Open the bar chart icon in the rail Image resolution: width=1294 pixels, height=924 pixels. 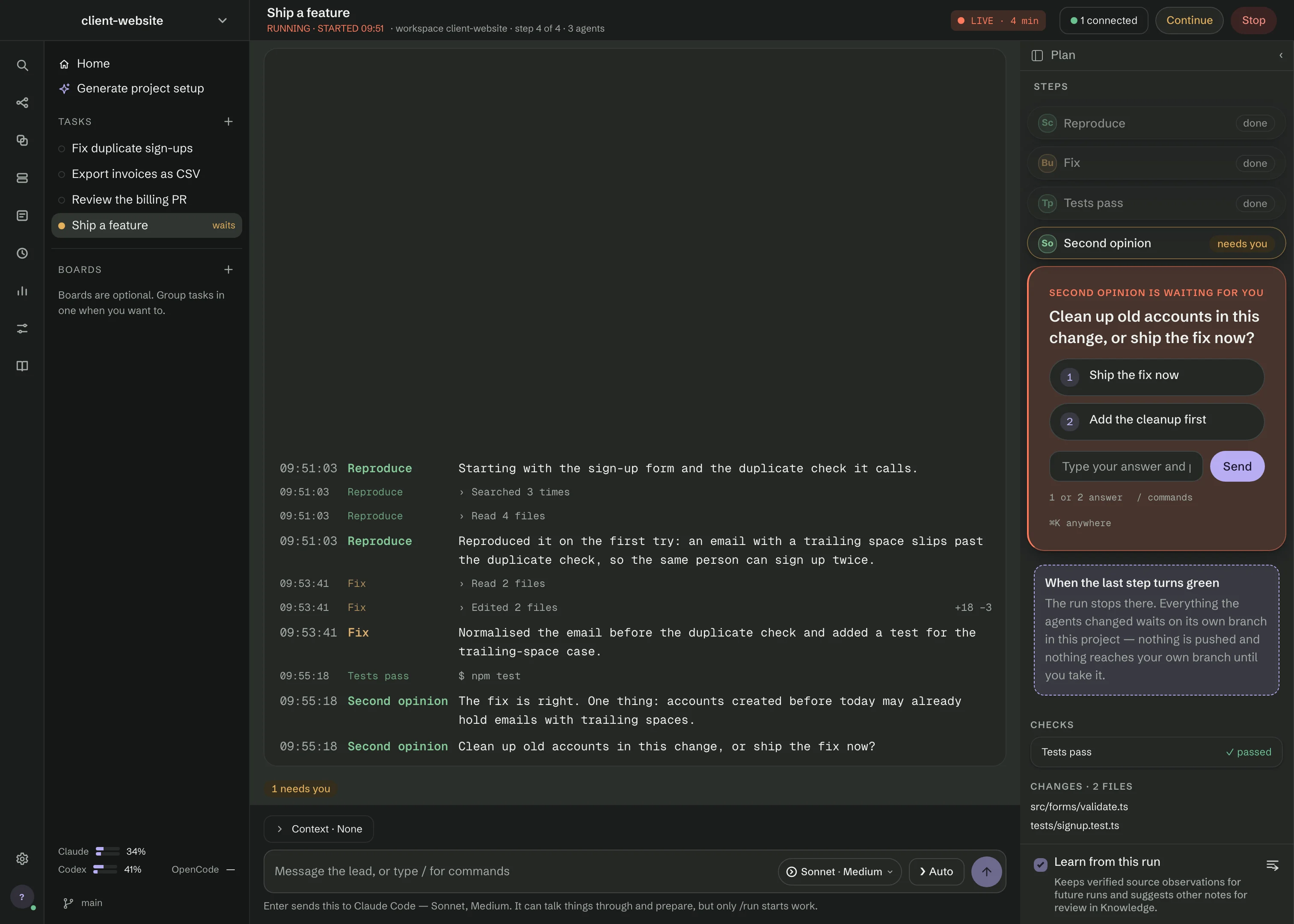[x=22, y=291]
